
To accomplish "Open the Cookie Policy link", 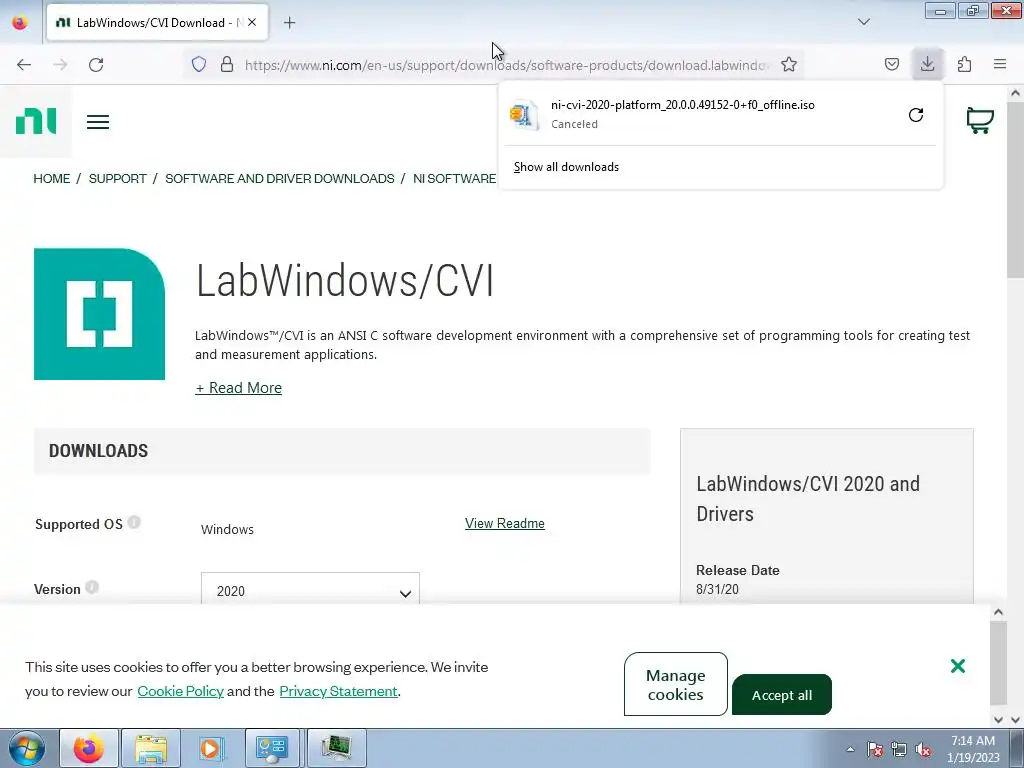I will point(180,691).
